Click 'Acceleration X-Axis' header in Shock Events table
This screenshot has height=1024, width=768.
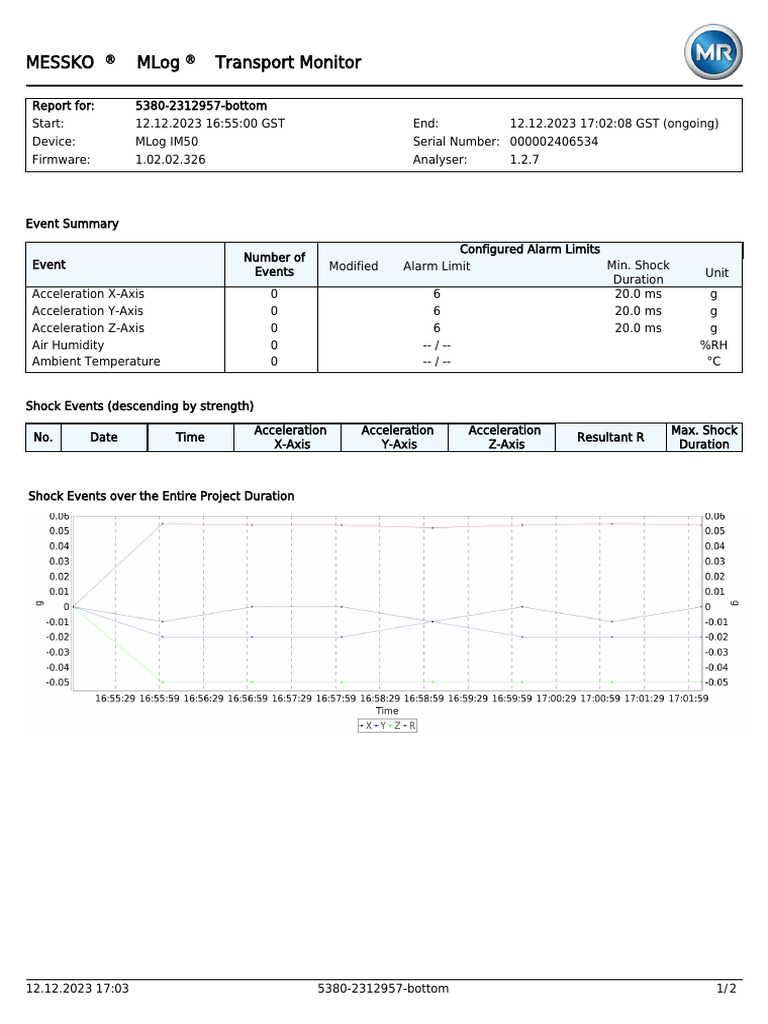(290, 437)
